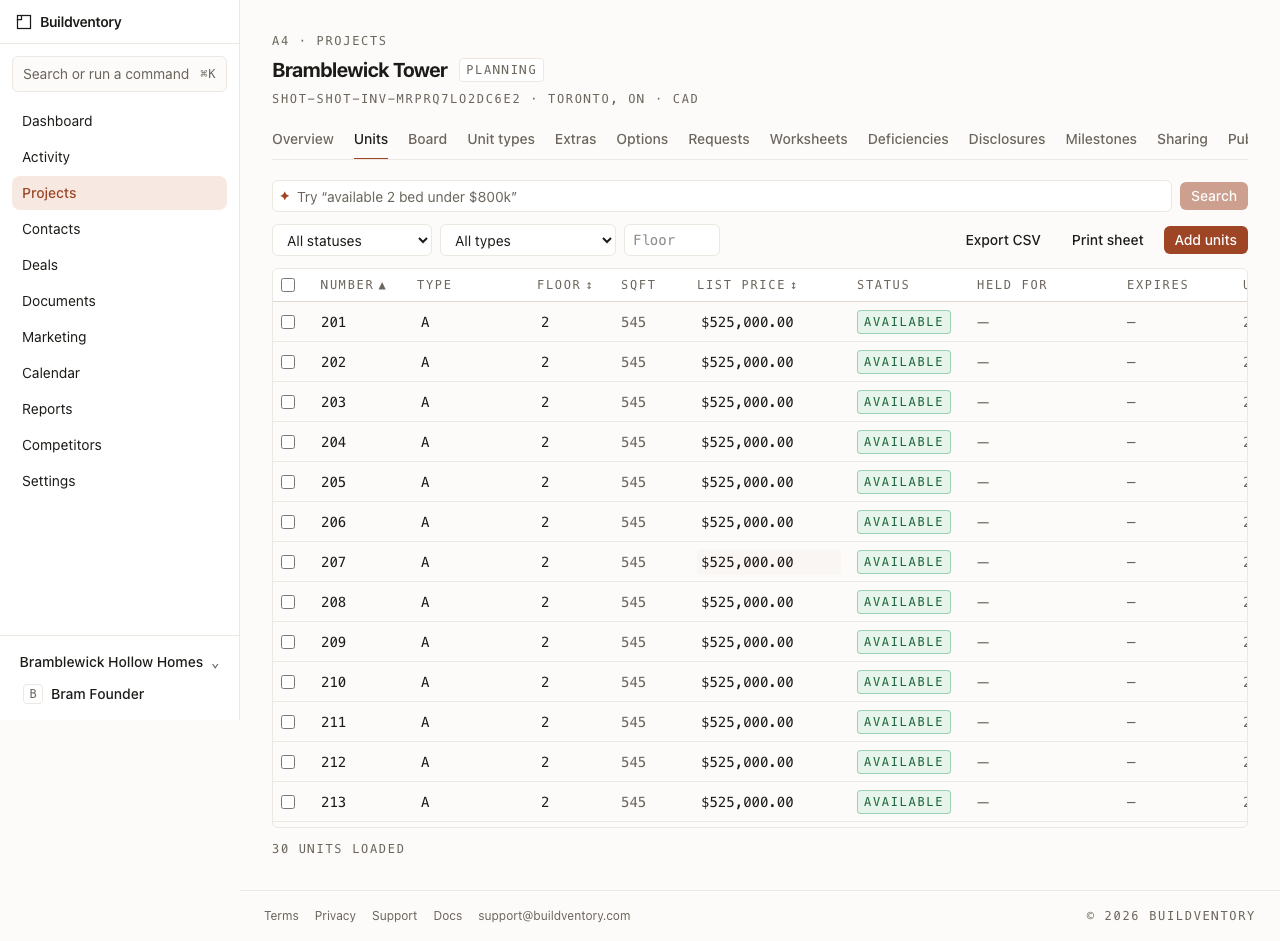This screenshot has height=941, width=1280.
Task: Click the Floor filter input
Action: coord(672,240)
